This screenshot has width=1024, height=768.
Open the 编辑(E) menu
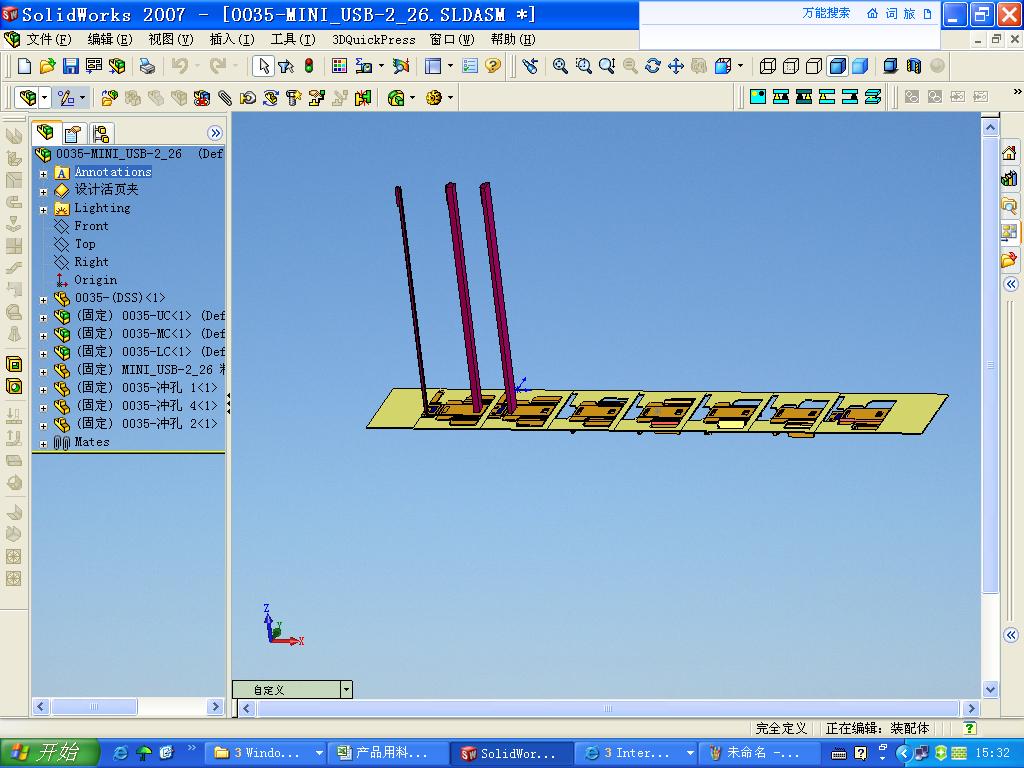(x=110, y=40)
